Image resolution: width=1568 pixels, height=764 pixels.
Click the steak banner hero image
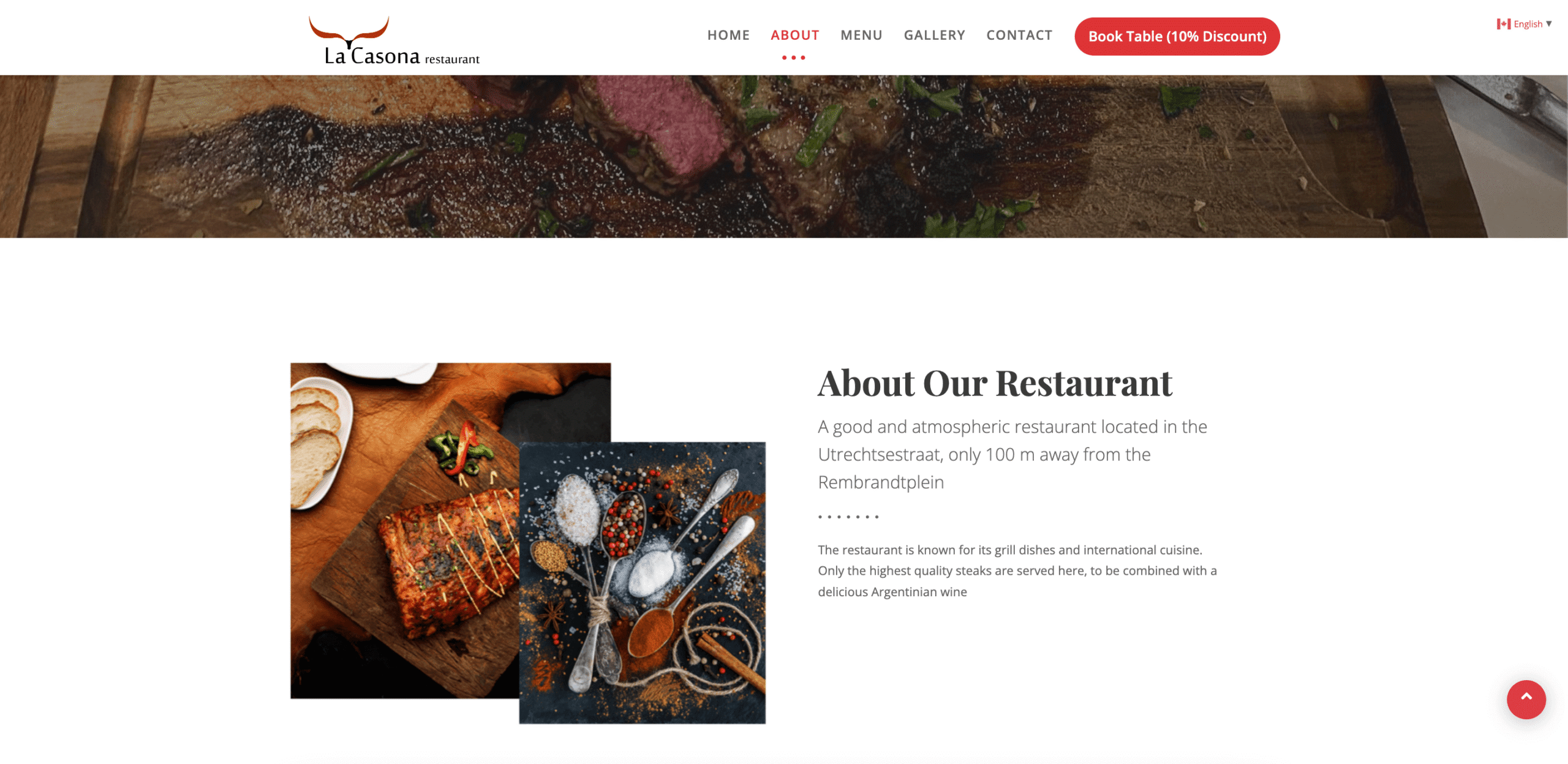[x=784, y=157]
